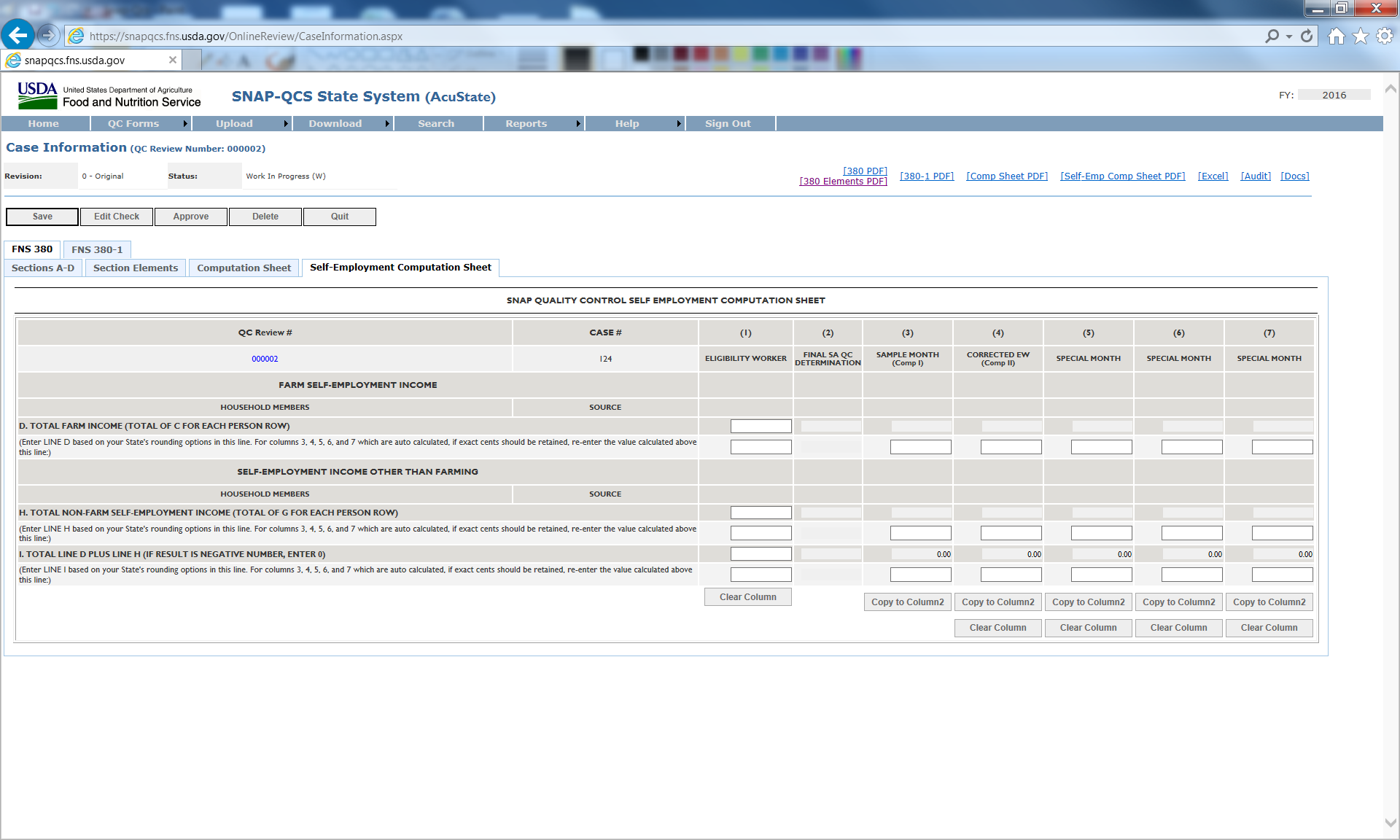Open the browser home icon
The image size is (1400, 840).
tap(1336, 36)
